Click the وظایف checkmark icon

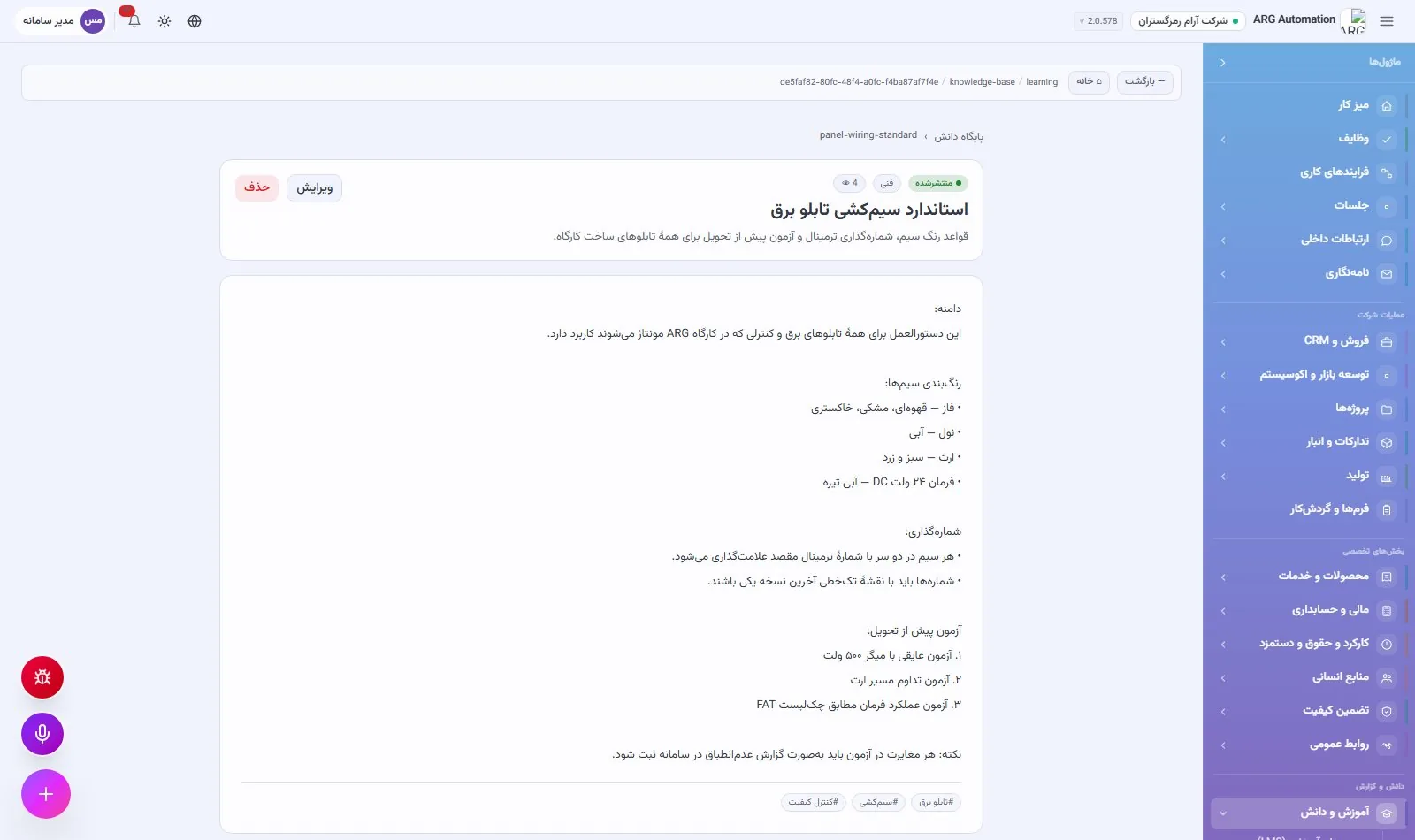(x=1387, y=139)
